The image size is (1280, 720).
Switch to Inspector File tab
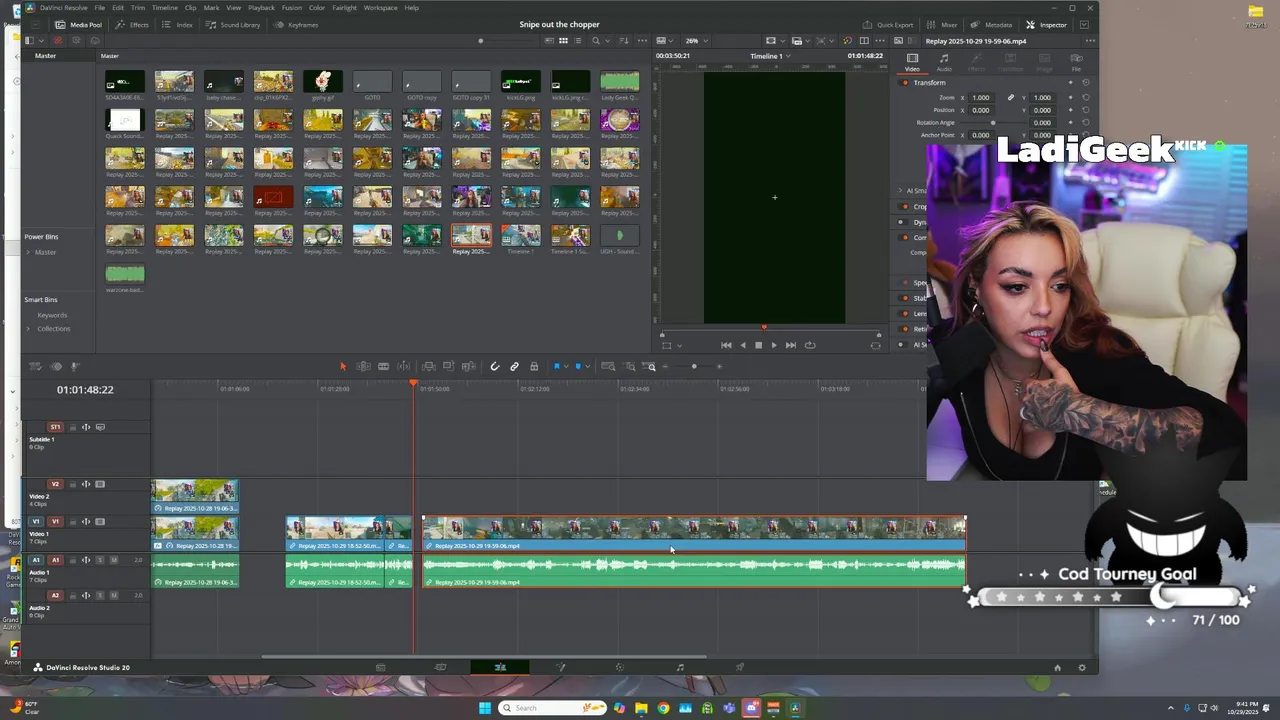[1076, 62]
